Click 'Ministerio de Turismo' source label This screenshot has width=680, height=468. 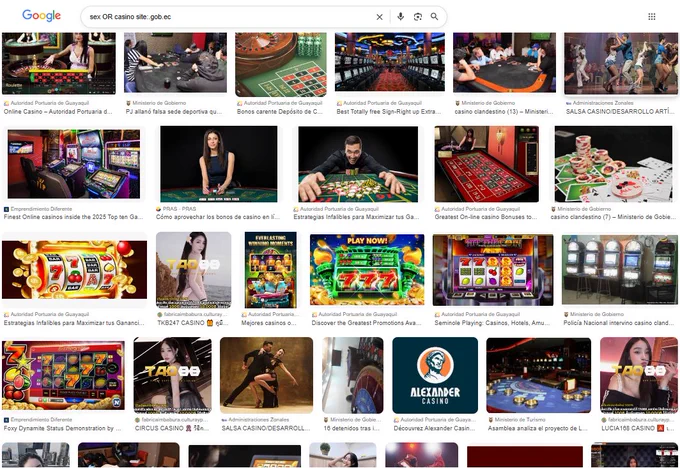520,420
